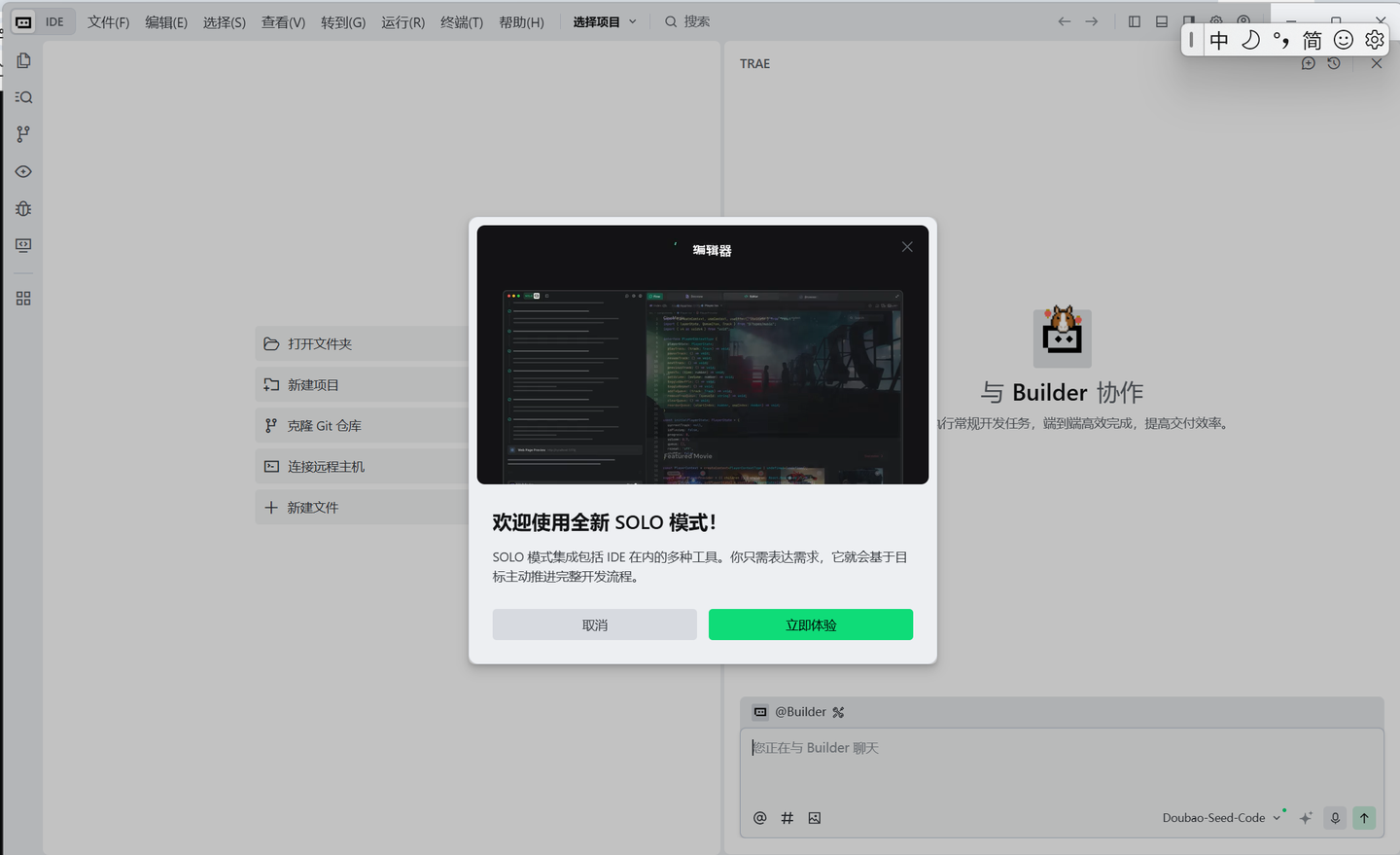The width and height of the screenshot is (1400, 855).
Task: Toggle the bottom panel layout icon
Action: [x=1162, y=21]
